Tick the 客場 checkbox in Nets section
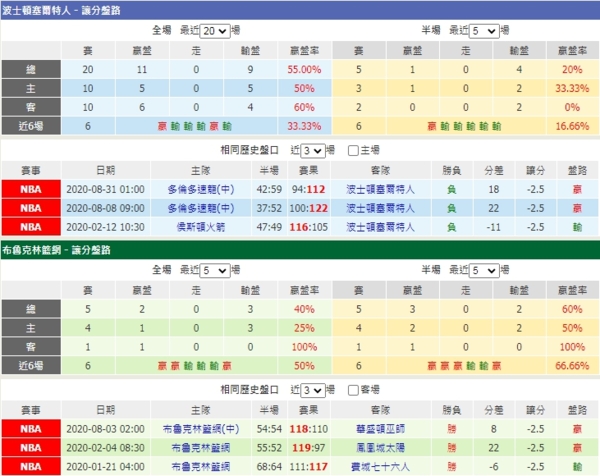Viewport: 600px width, 476px height. tap(353, 390)
